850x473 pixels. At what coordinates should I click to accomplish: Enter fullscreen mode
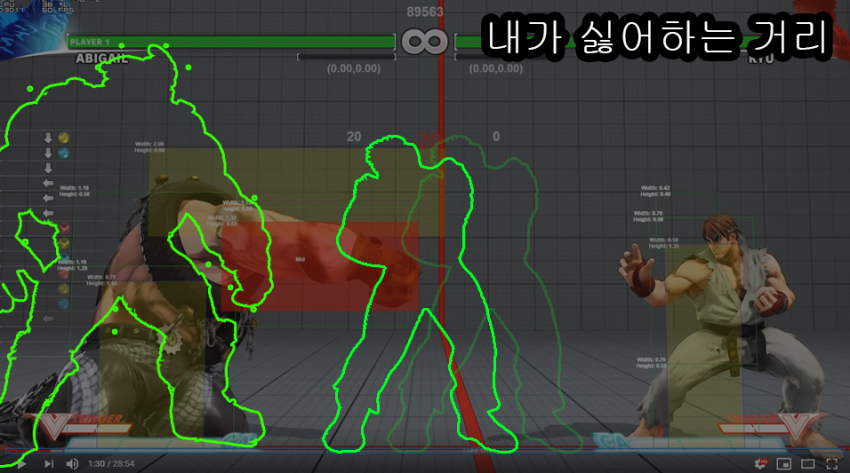tap(832, 464)
